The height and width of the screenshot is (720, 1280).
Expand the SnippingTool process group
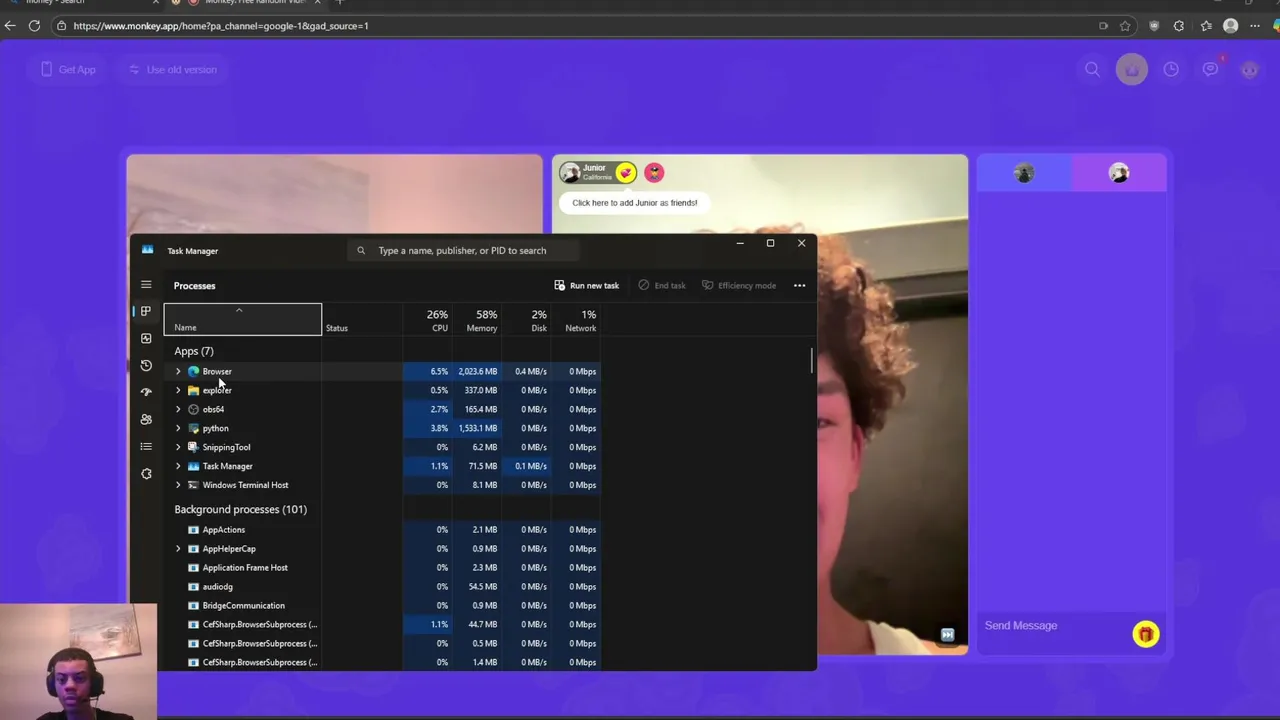178,447
